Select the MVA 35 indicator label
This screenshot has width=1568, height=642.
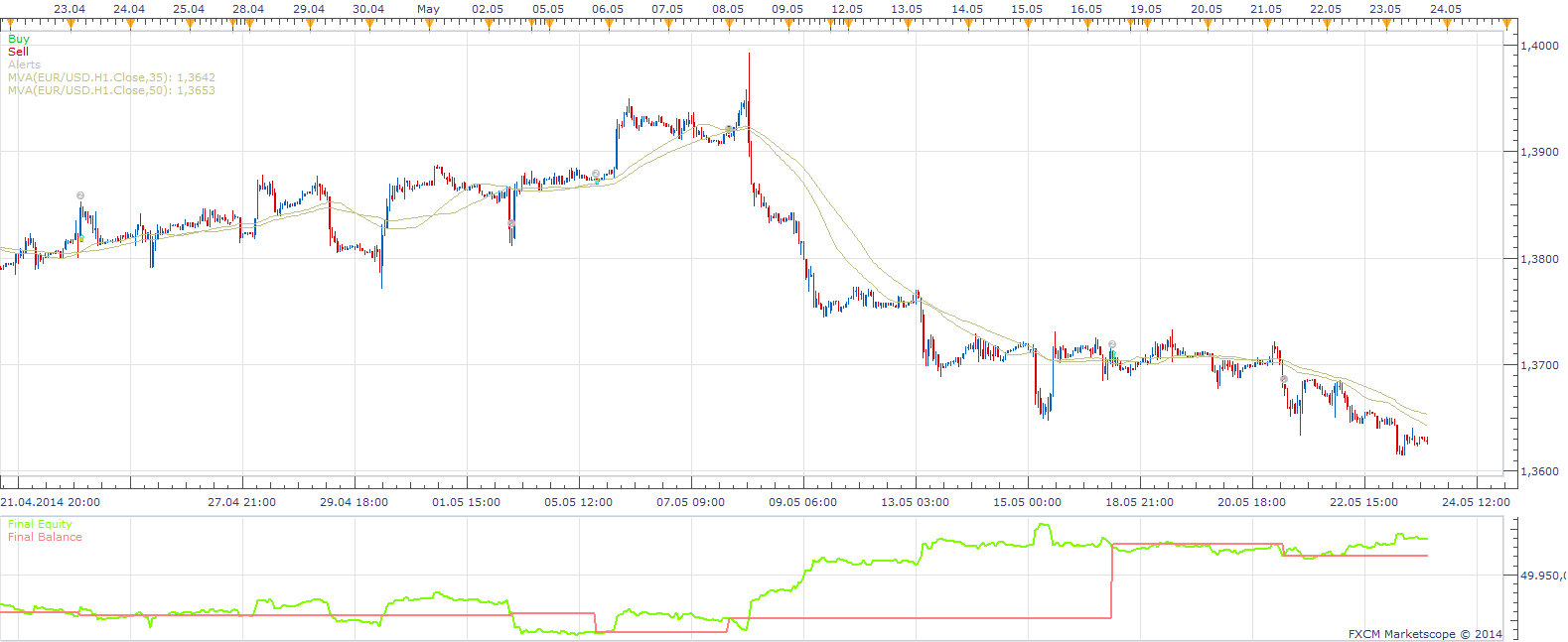(111, 77)
